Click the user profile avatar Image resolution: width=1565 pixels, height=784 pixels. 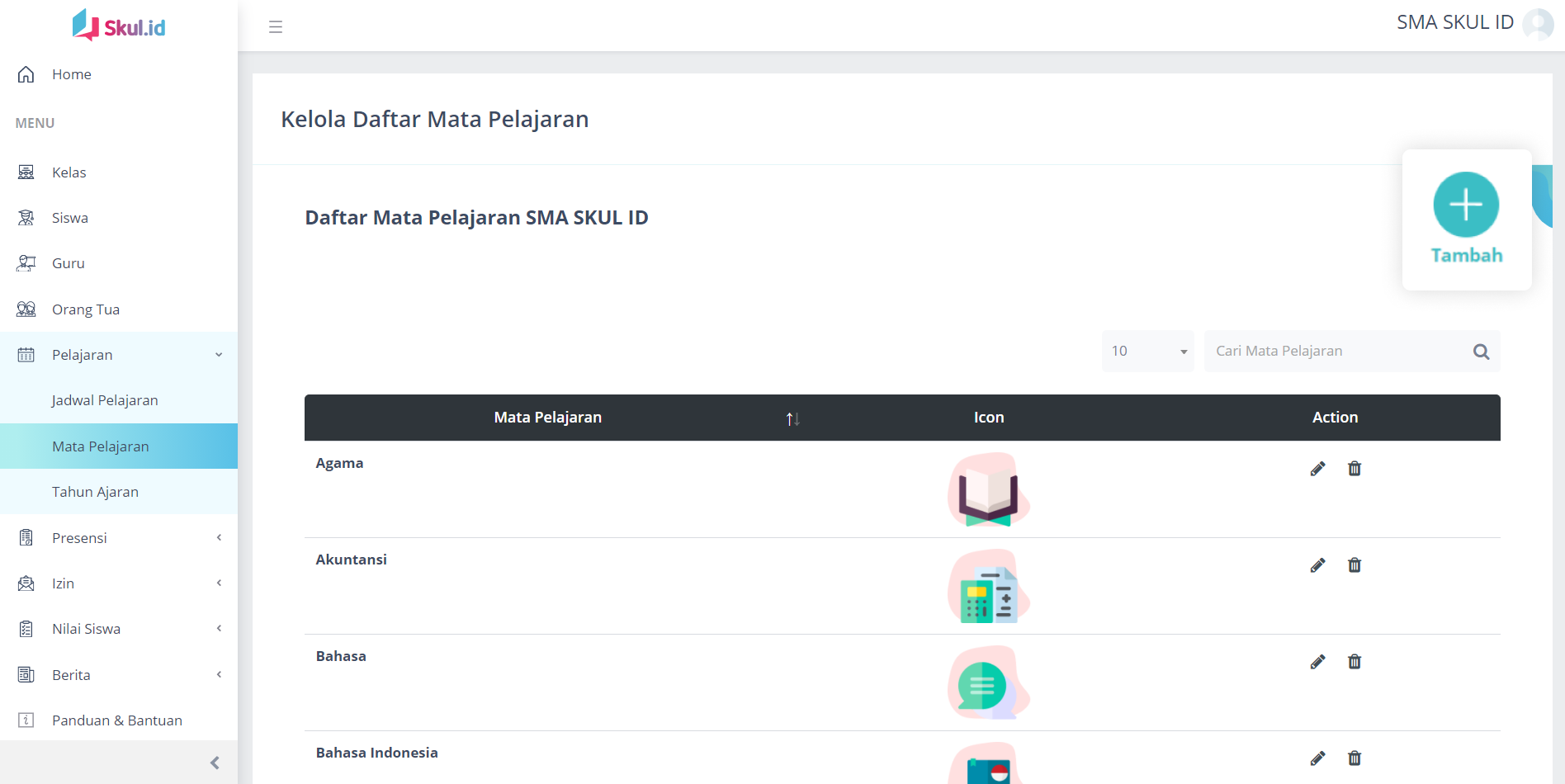1538,24
